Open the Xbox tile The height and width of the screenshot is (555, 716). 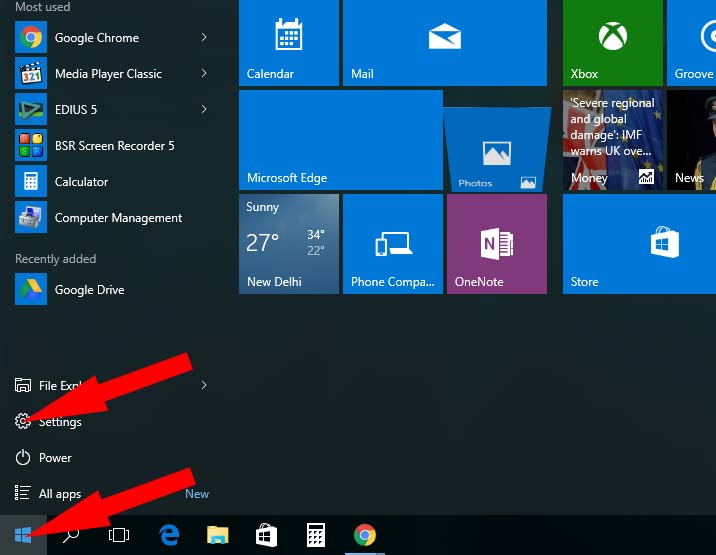click(612, 42)
